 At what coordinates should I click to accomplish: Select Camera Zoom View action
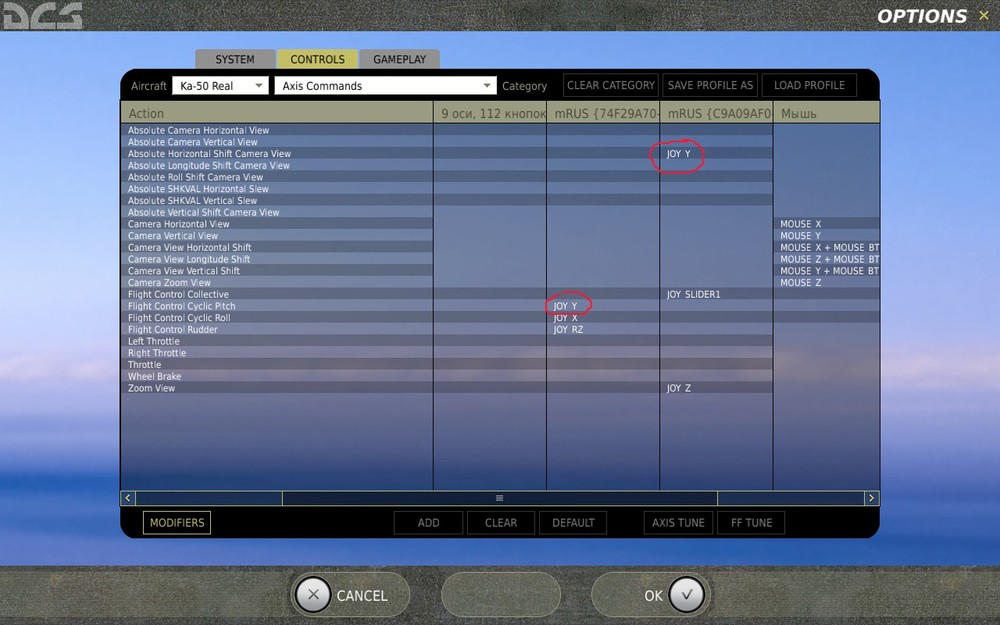(277, 283)
